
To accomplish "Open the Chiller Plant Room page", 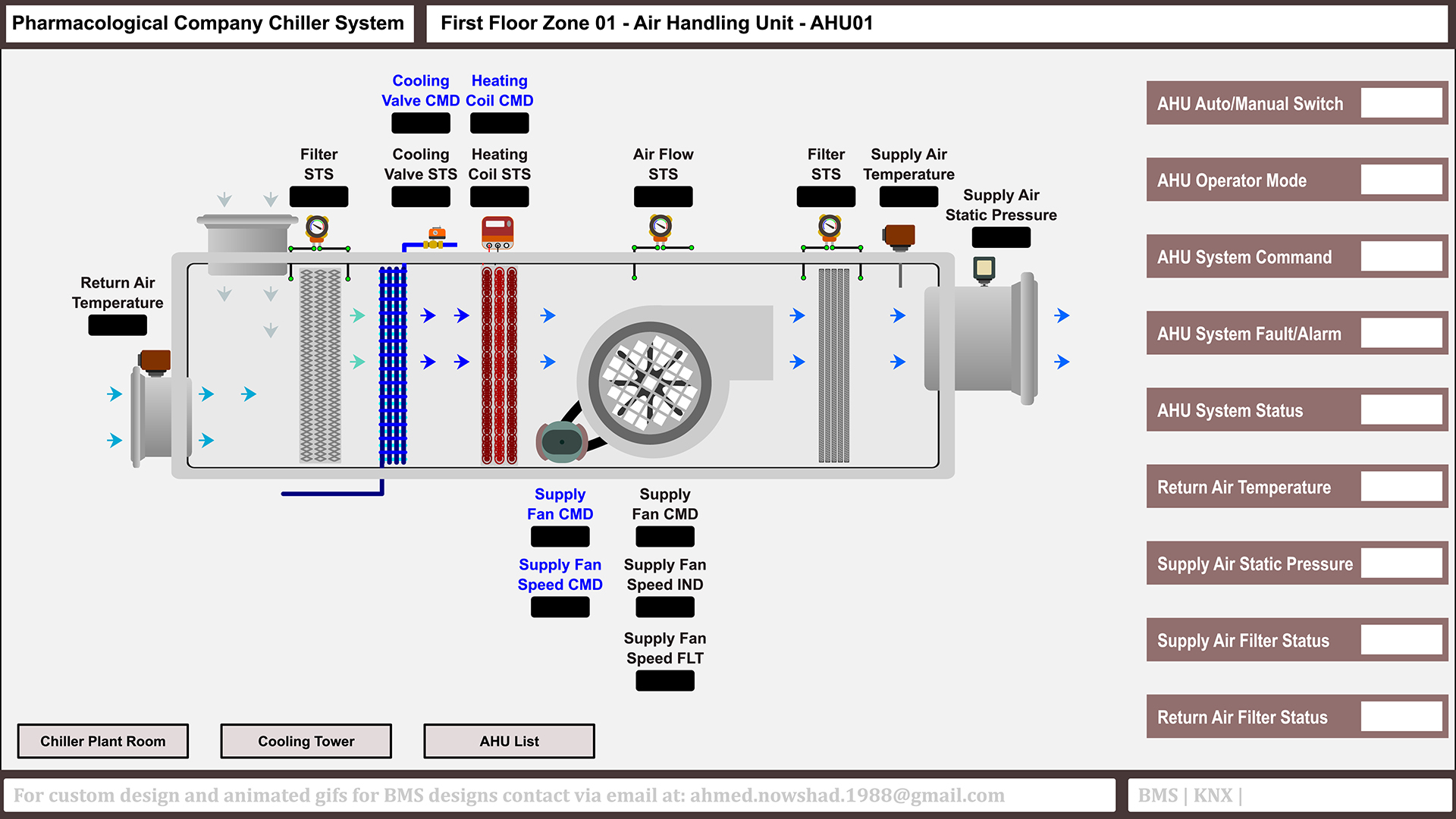I will coord(102,741).
